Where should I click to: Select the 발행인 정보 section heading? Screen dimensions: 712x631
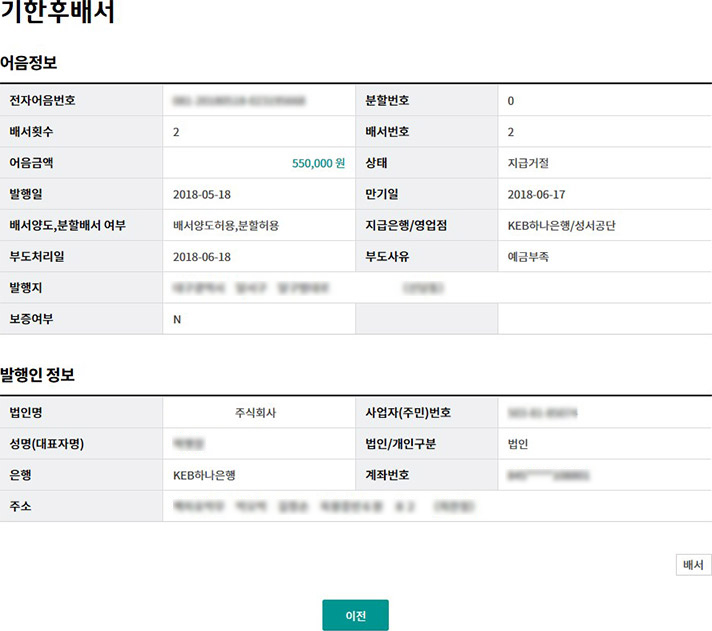coord(37,375)
